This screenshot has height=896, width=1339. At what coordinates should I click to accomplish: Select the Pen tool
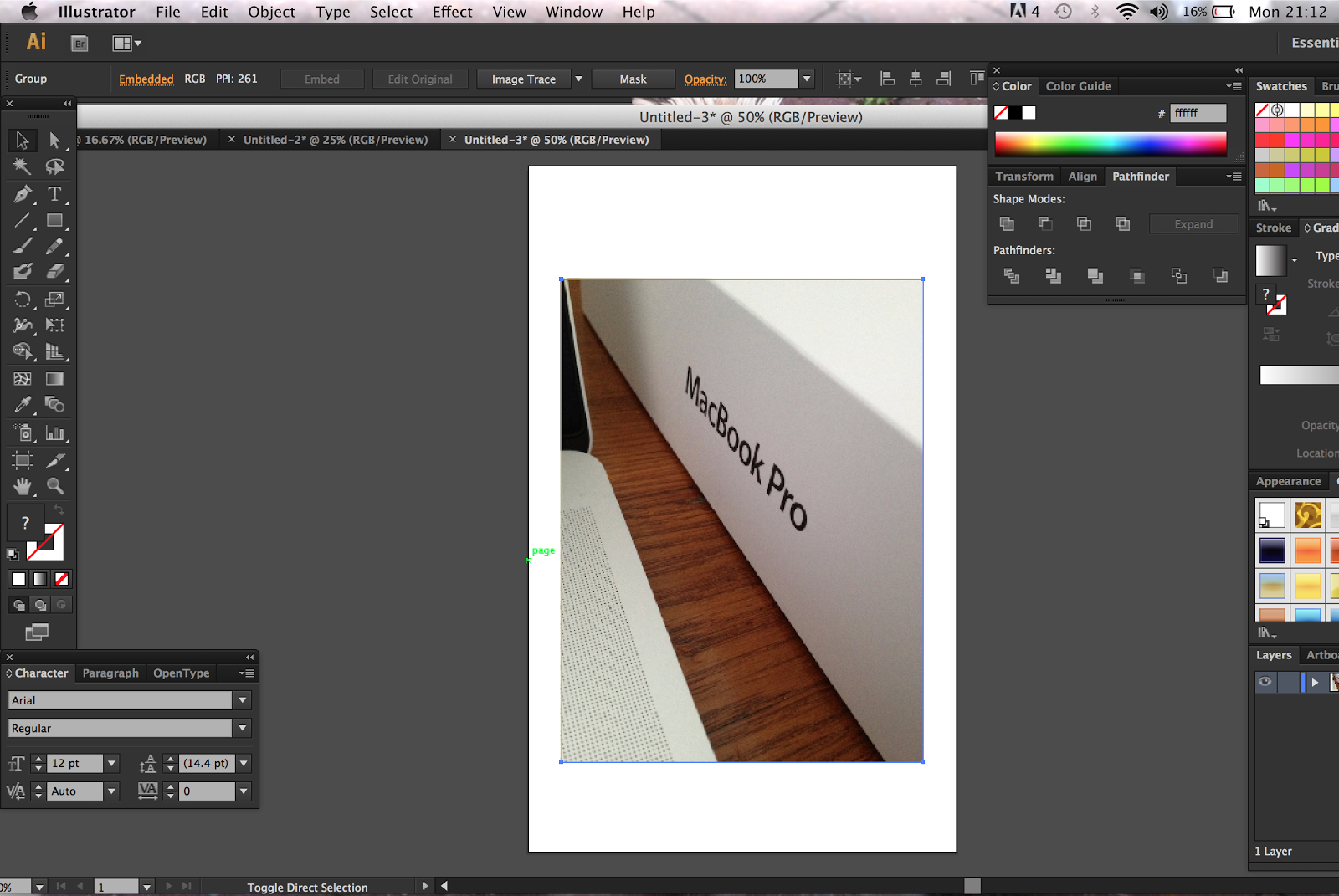tap(22, 195)
